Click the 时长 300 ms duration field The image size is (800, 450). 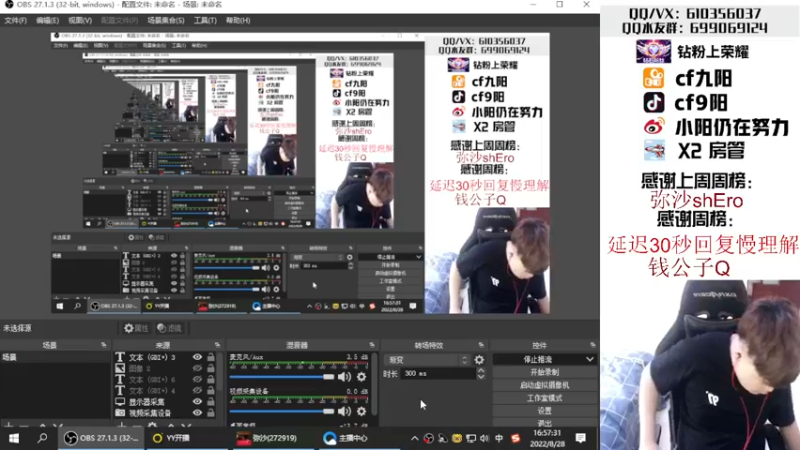[x=438, y=374]
